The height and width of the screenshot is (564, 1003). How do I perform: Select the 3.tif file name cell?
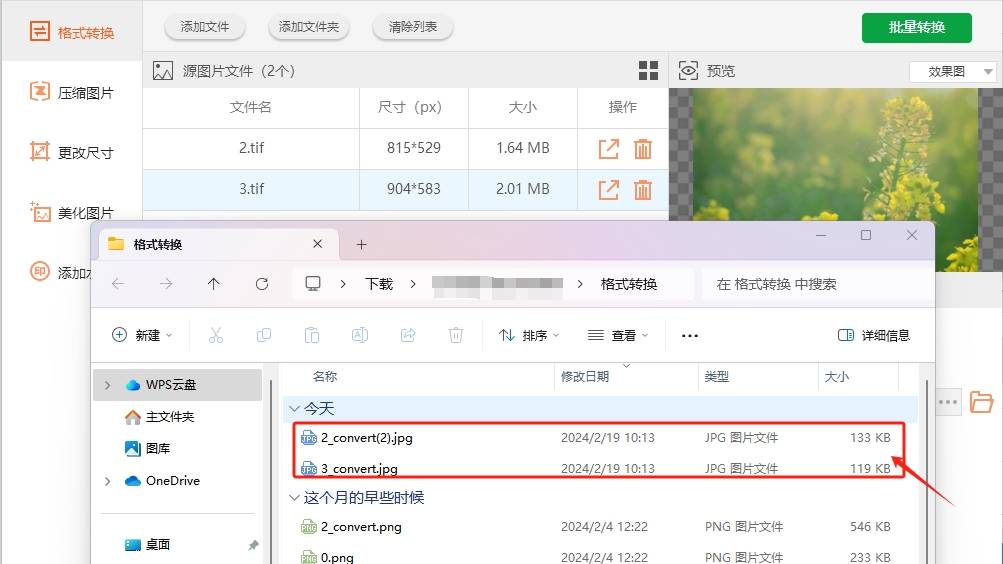coord(251,189)
